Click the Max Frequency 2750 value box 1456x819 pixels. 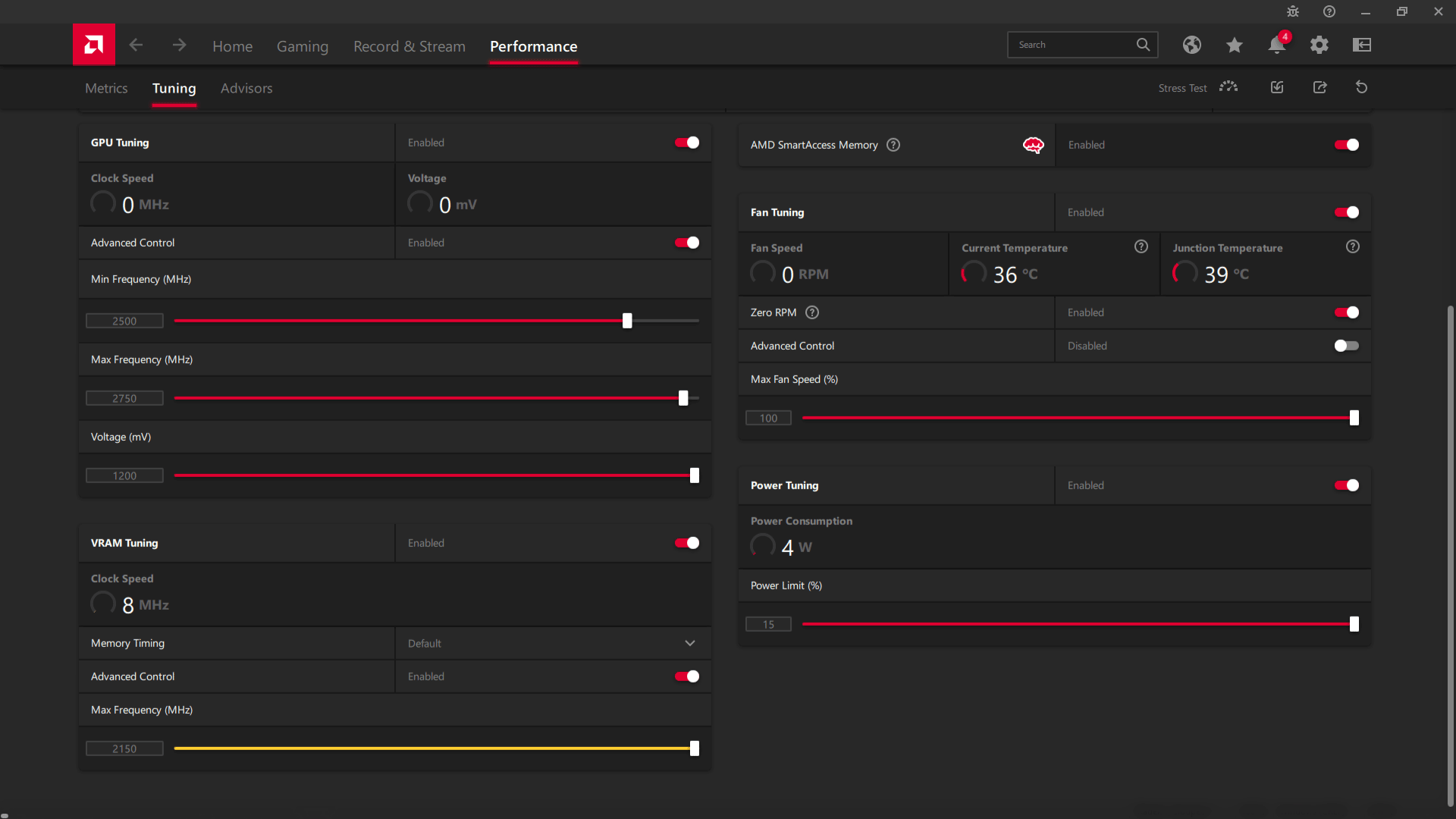[x=124, y=398]
